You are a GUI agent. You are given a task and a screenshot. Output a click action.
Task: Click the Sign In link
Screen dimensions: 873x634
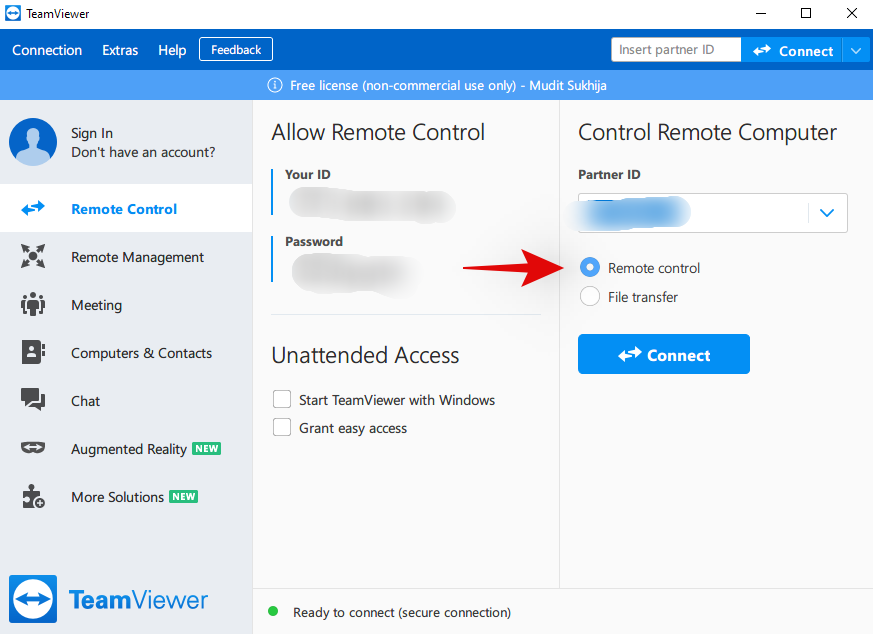[92, 133]
